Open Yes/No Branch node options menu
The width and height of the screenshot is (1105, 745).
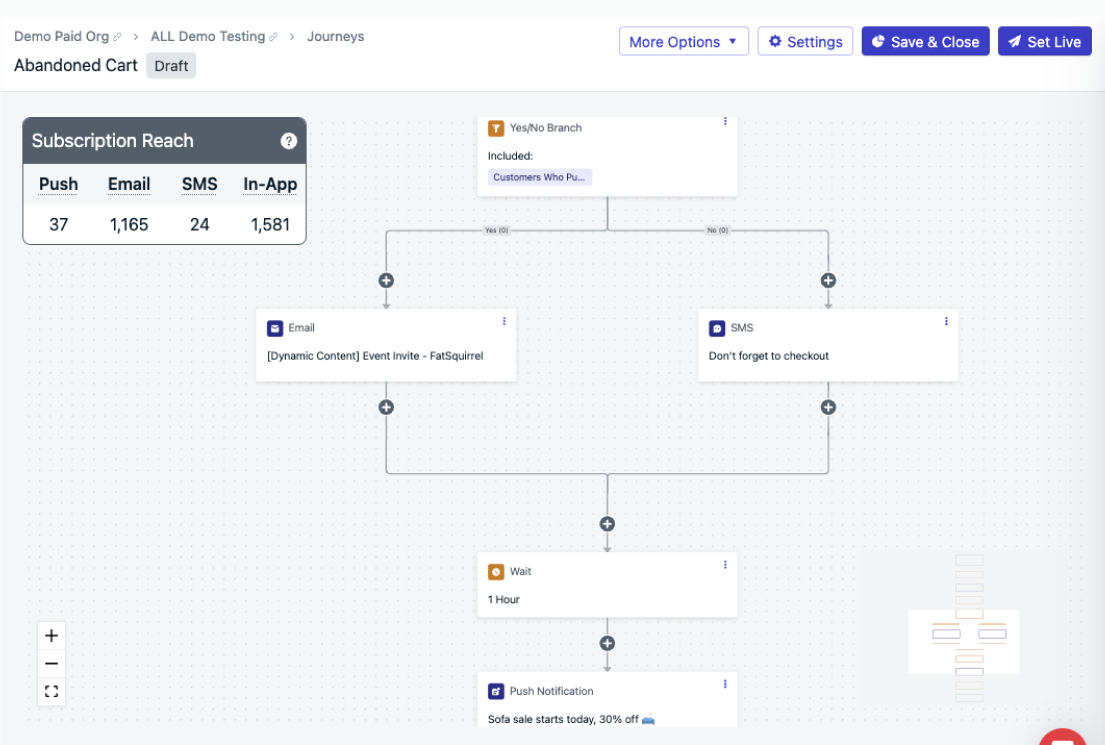[725, 122]
